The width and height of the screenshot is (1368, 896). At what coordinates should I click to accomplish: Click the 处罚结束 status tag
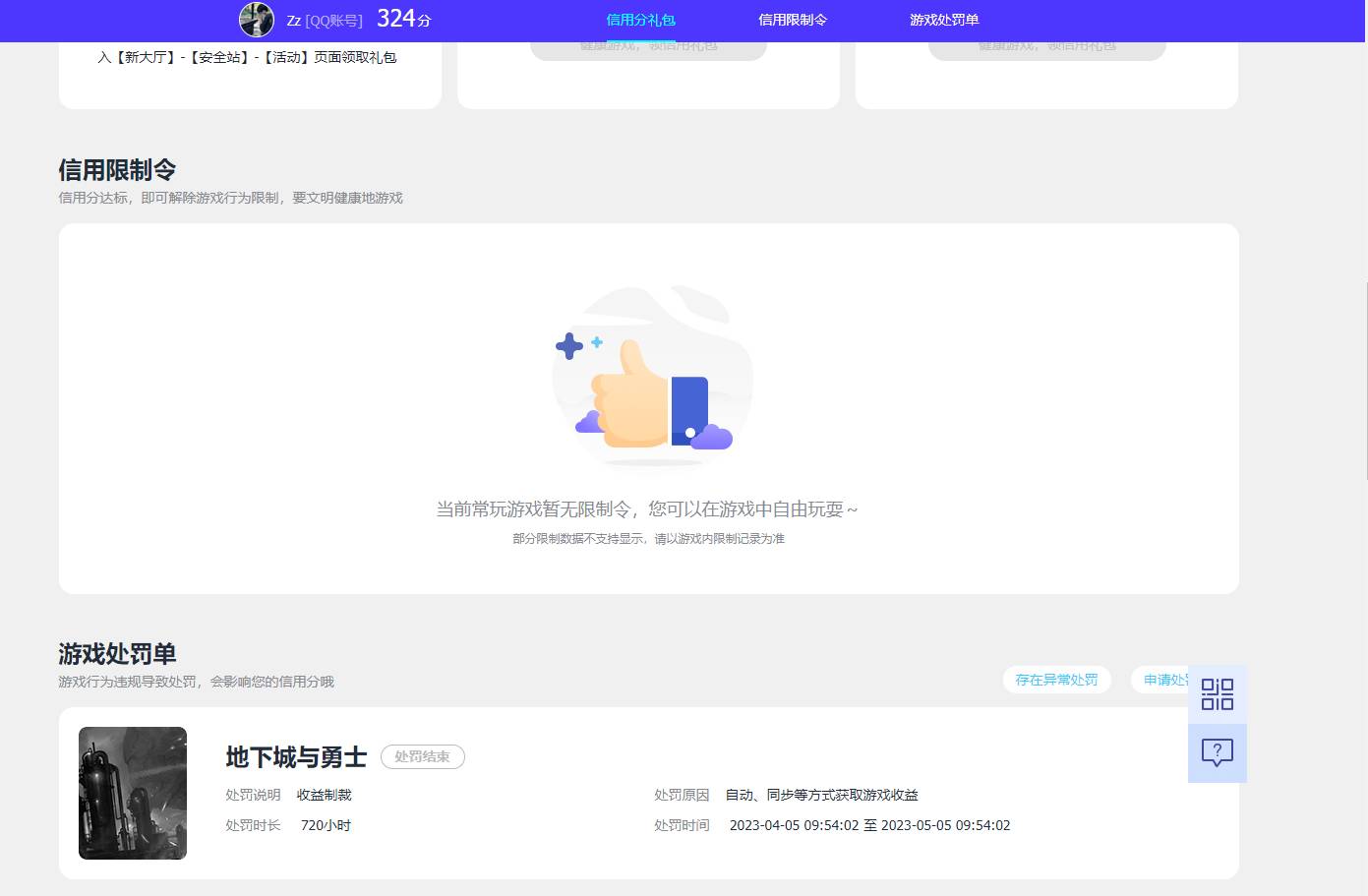pos(423,756)
